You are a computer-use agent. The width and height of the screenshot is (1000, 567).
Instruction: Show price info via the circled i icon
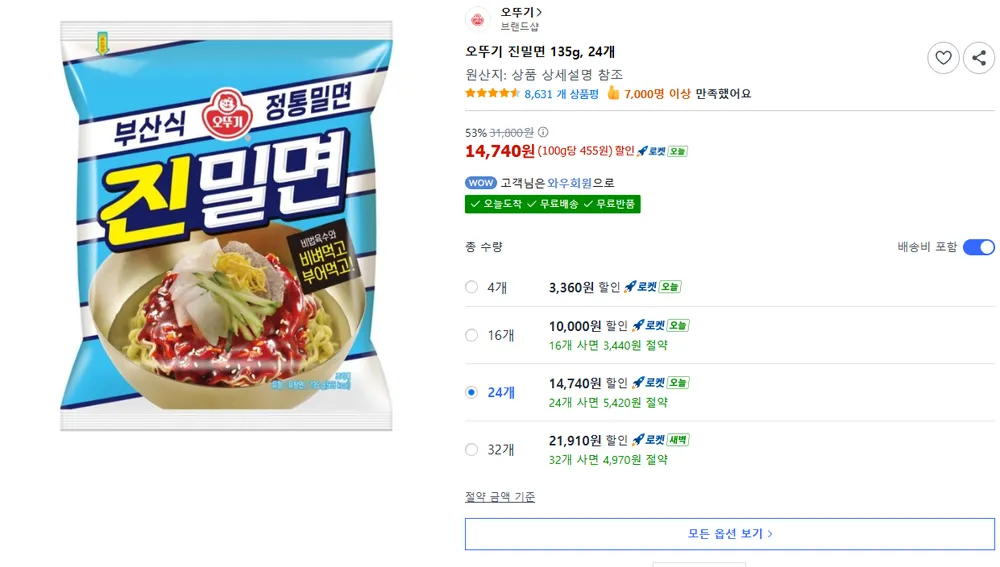click(x=543, y=132)
